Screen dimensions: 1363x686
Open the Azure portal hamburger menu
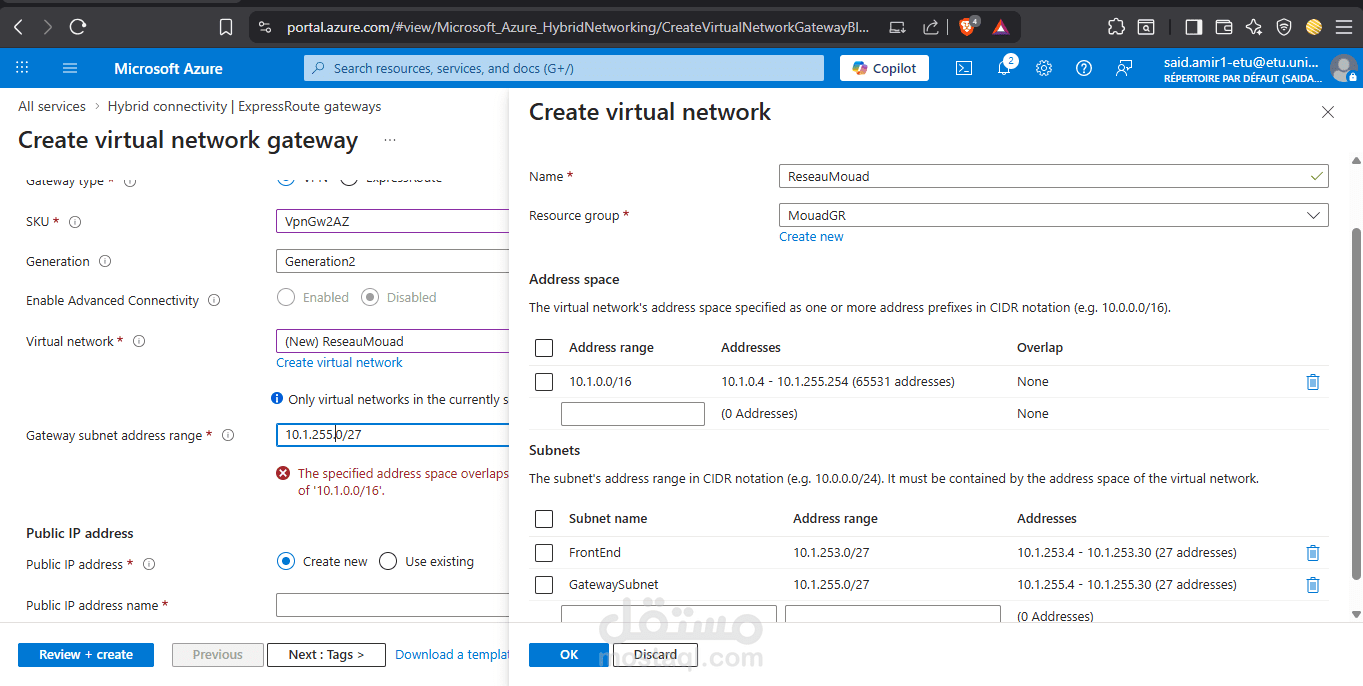[69, 68]
